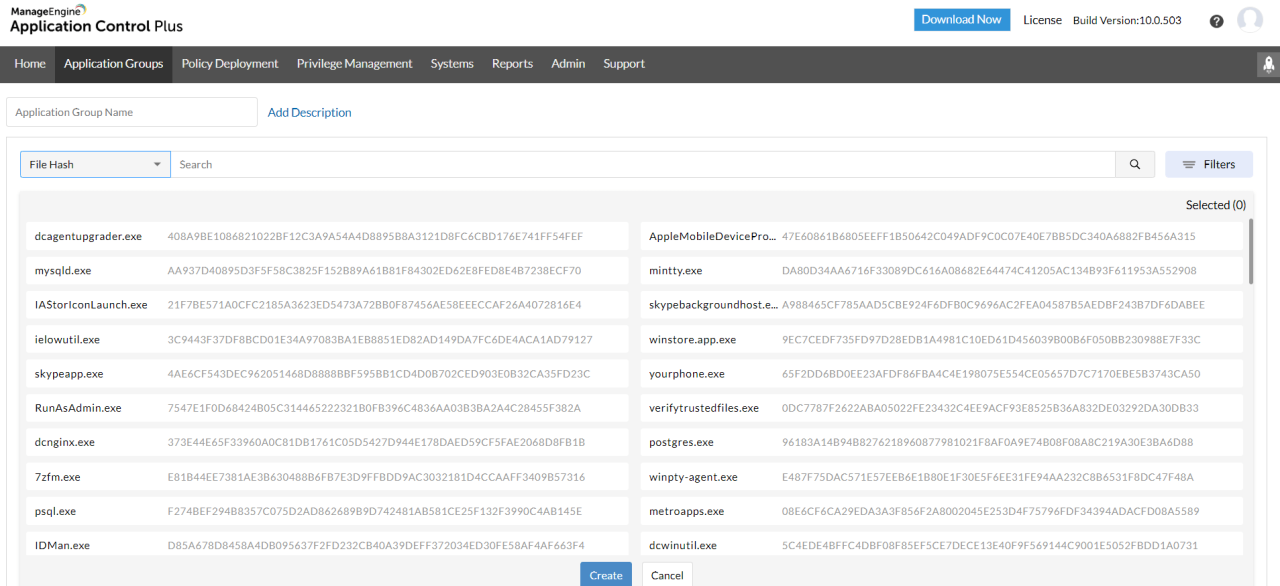This screenshot has width=1280, height=586.
Task: Click the Cancel button
Action: tap(667, 574)
